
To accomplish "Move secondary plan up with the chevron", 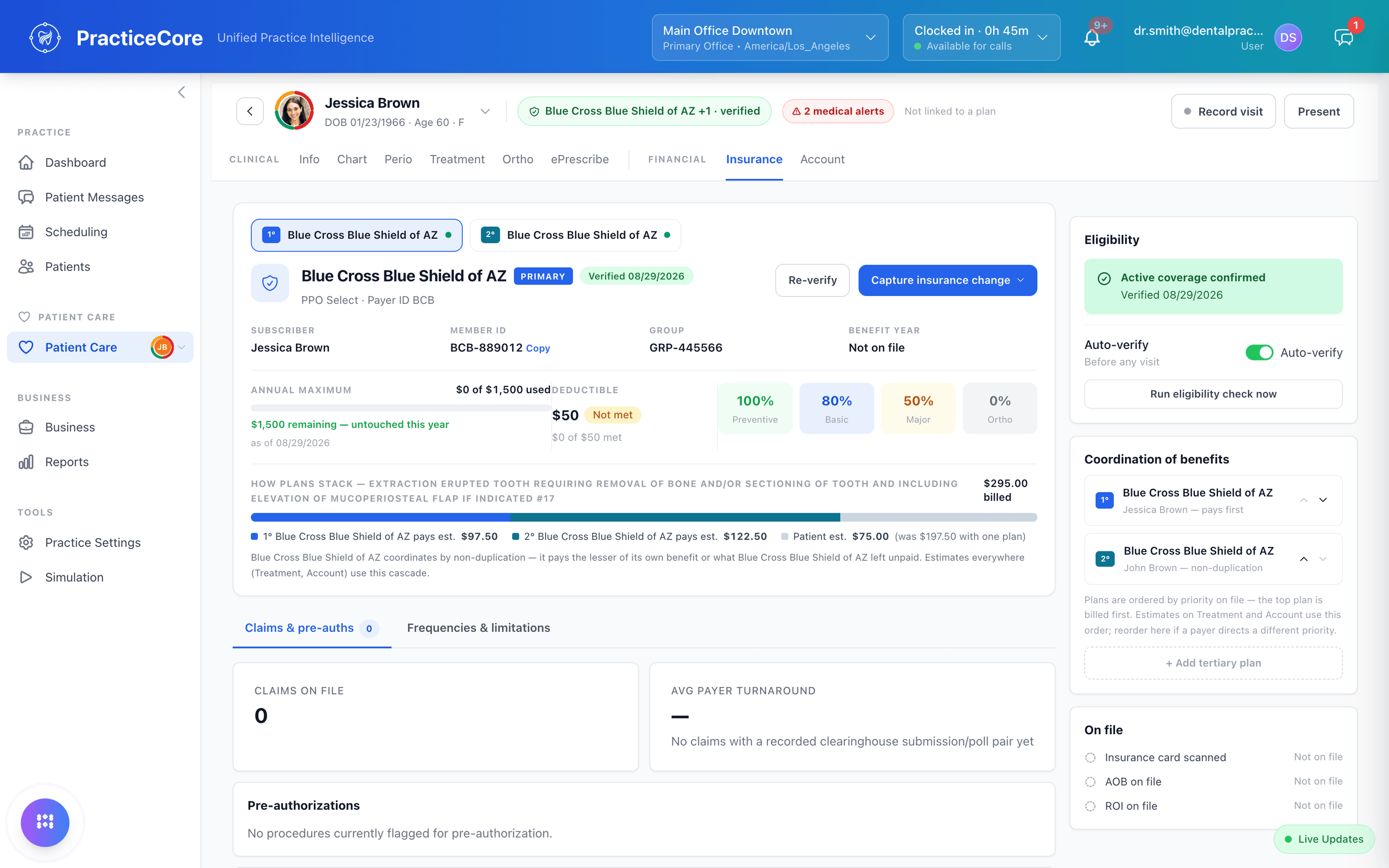I will pos(1304,559).
